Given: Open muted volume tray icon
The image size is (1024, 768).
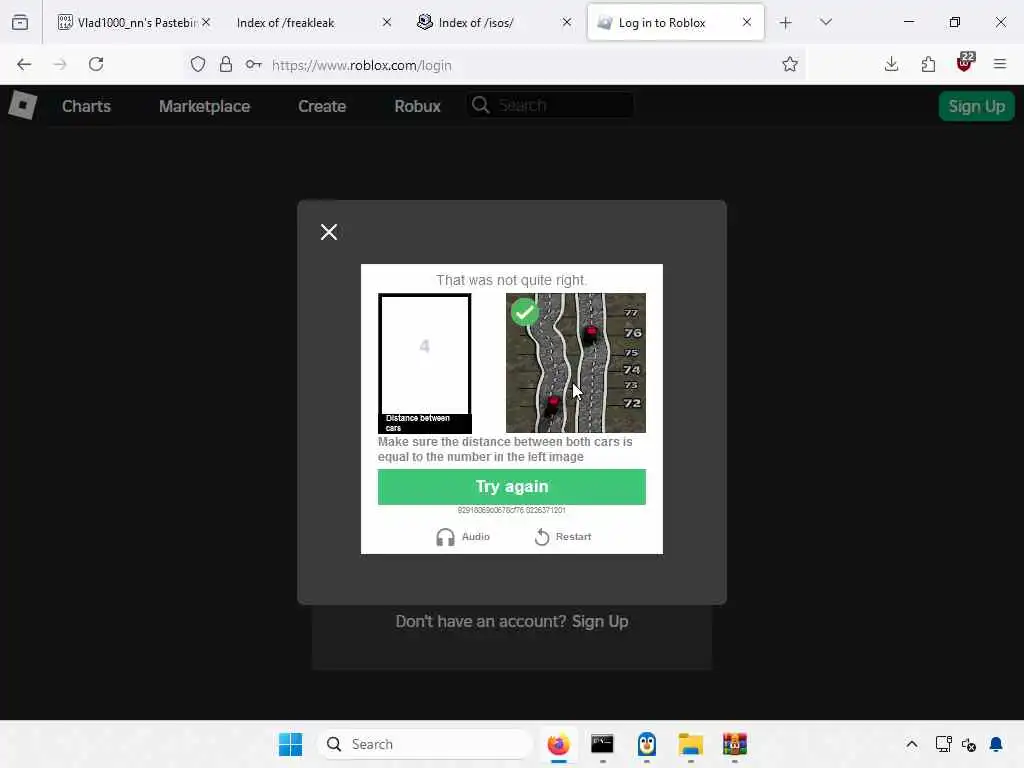Looking at the screenshot, I should click(x=969, y=744).
